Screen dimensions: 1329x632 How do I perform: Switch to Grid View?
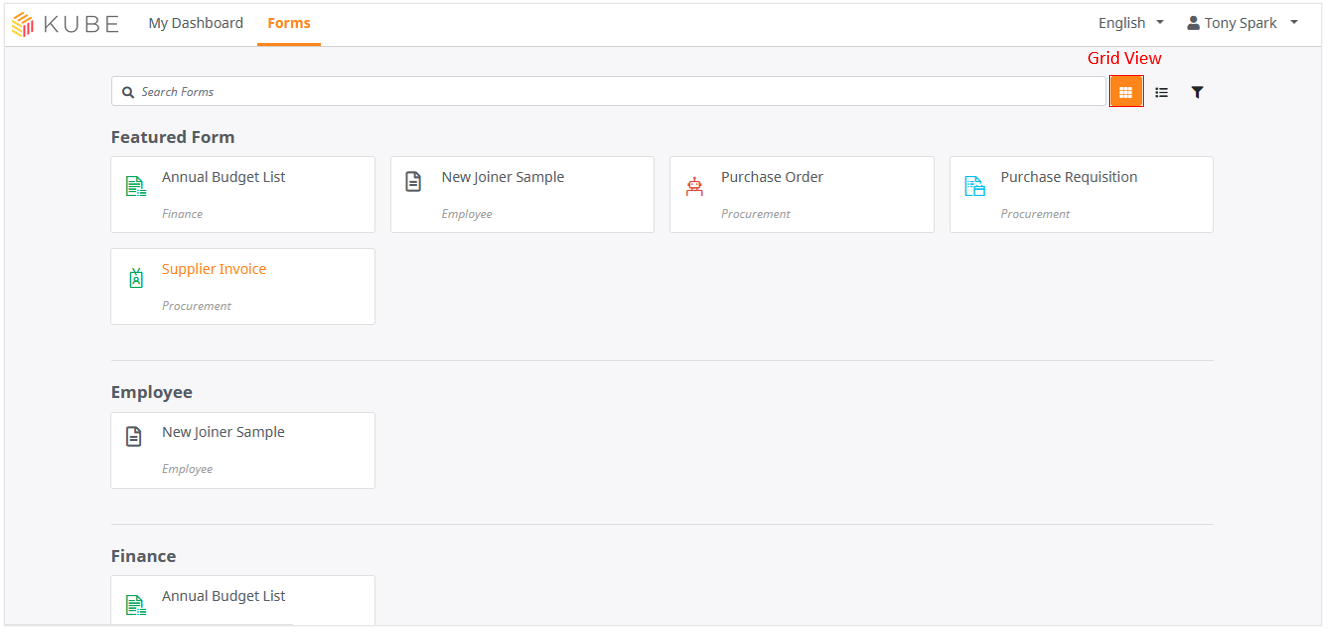coord(1125,92)
